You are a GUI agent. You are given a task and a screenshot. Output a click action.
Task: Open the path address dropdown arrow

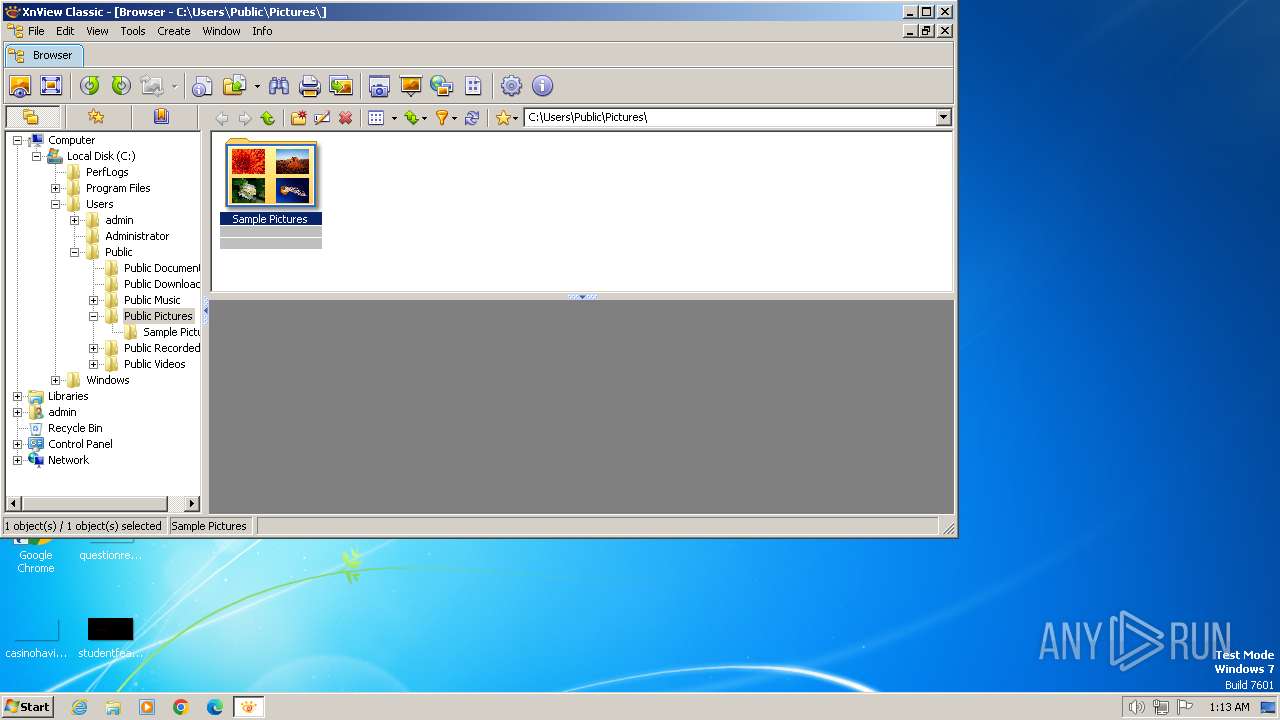[943, 118]
